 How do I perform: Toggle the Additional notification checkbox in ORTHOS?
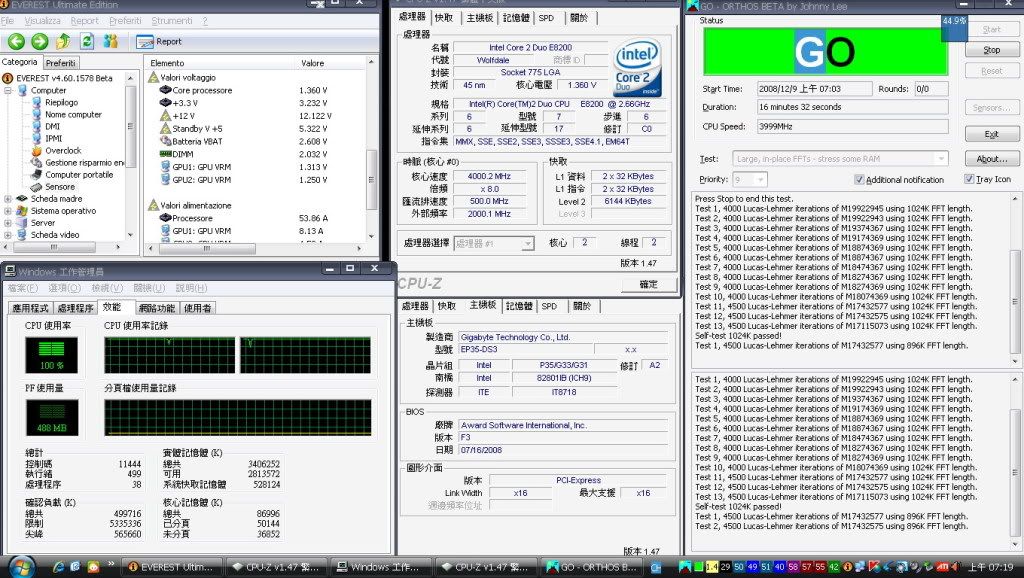(859, 180)
